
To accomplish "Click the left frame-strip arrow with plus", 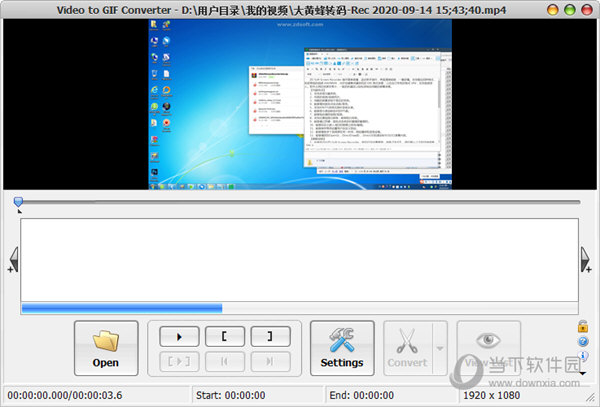I will click(13, 260).
